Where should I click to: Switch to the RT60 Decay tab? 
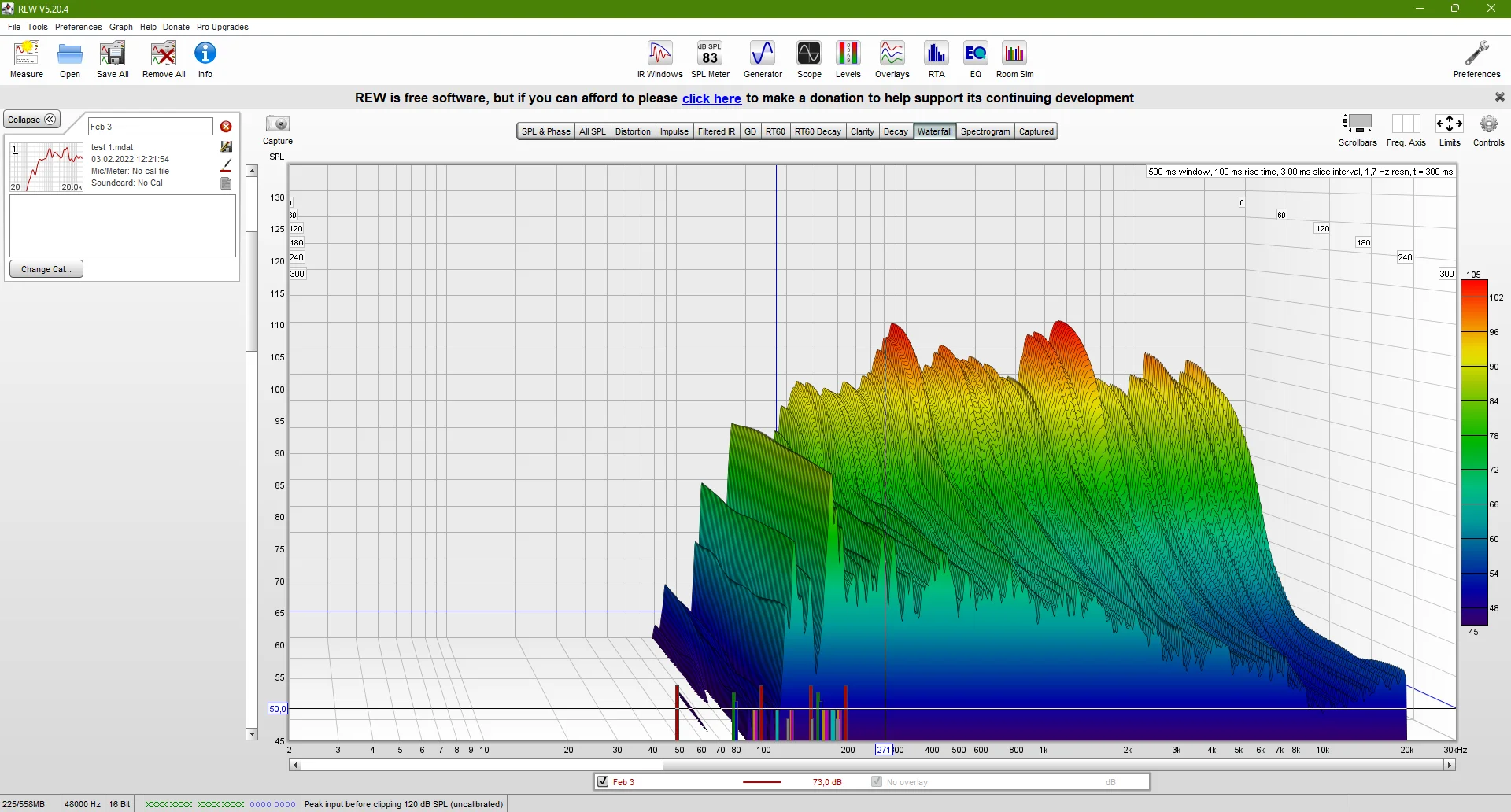click(818, 131)
